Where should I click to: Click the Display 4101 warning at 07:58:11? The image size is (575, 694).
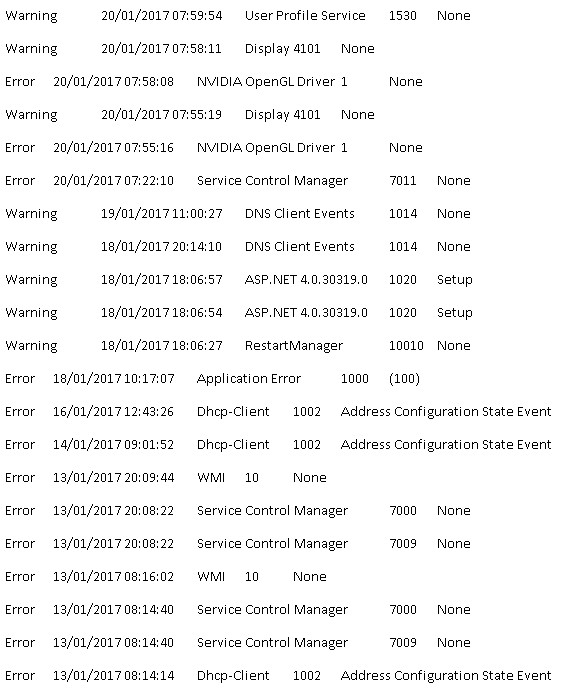190,49
